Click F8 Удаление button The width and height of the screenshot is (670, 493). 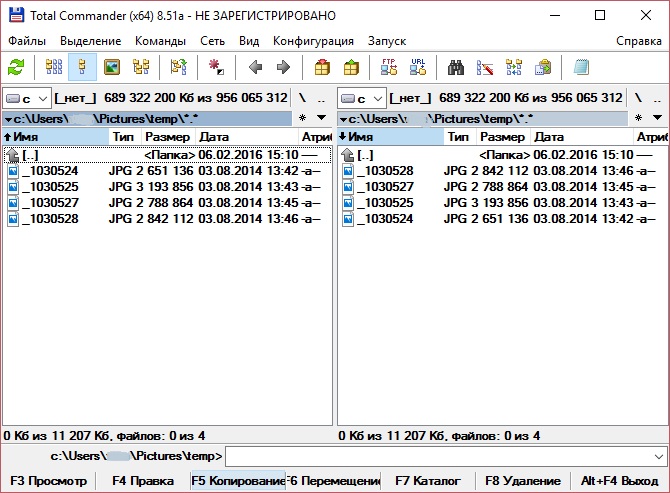[x=523, y=481]
